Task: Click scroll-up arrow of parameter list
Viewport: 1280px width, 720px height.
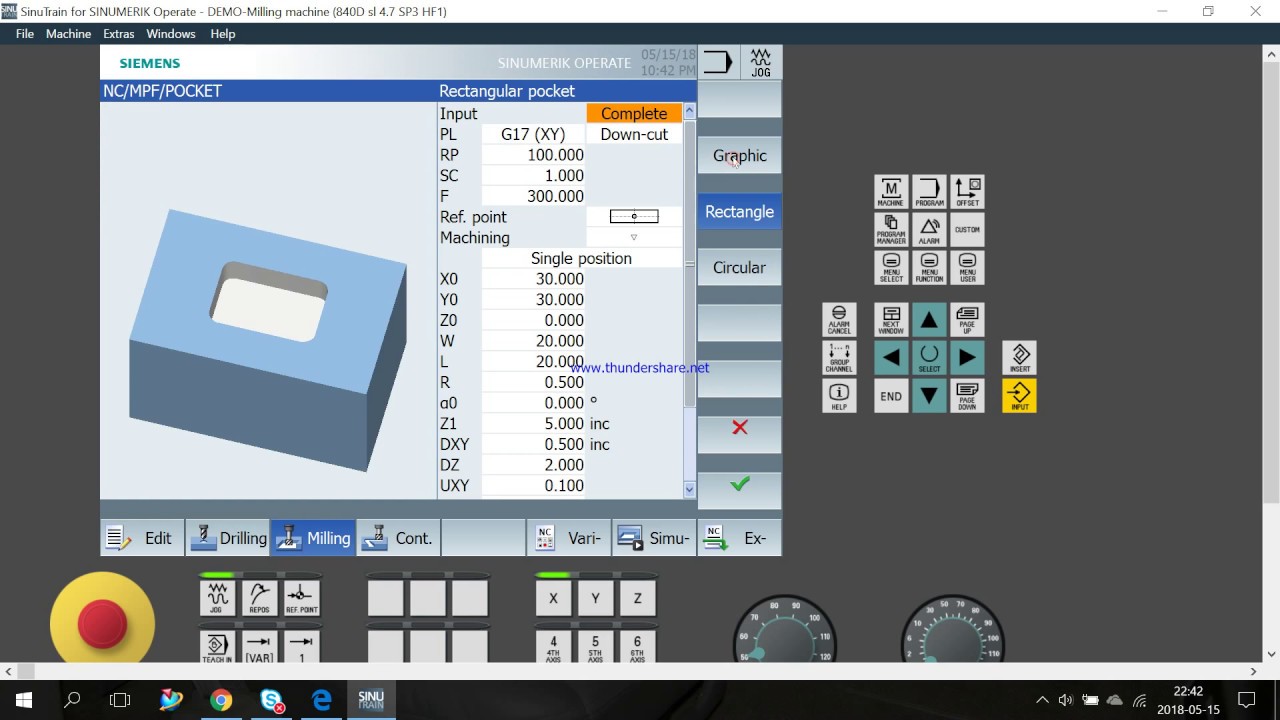Action: (x=689, y=112)
